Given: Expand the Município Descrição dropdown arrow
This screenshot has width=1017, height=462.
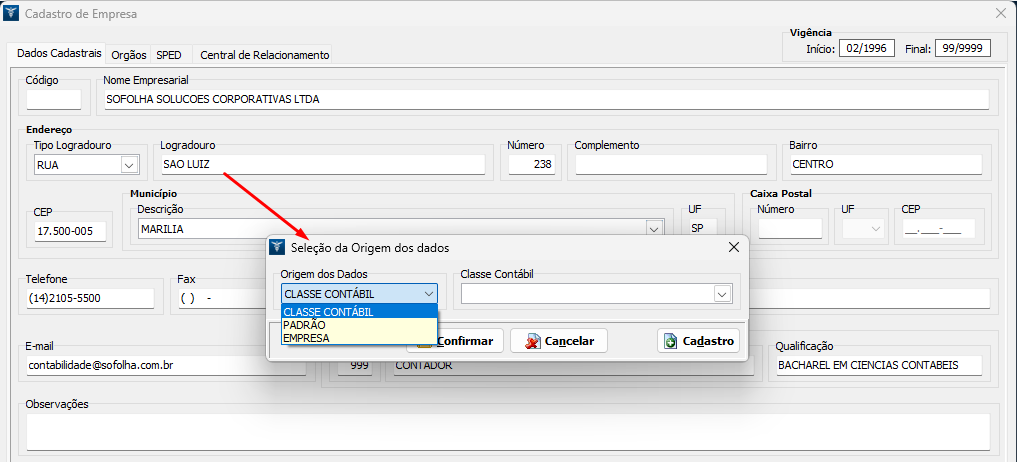Looking at the screenshot, I should [x=654, y=229].
